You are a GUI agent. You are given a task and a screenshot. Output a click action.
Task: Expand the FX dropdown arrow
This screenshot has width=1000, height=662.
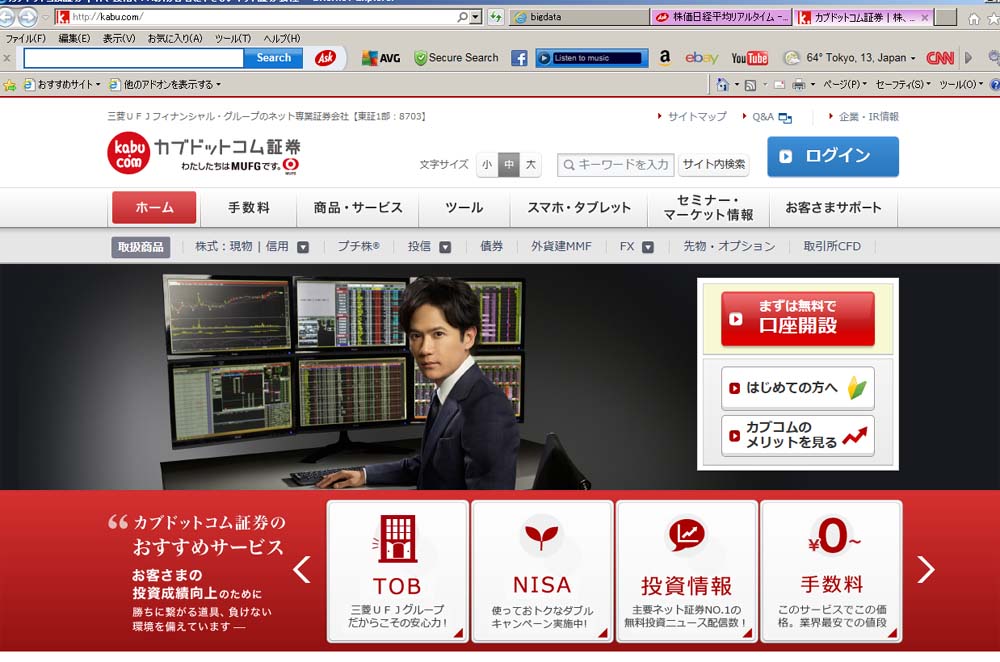click(648, 247)
